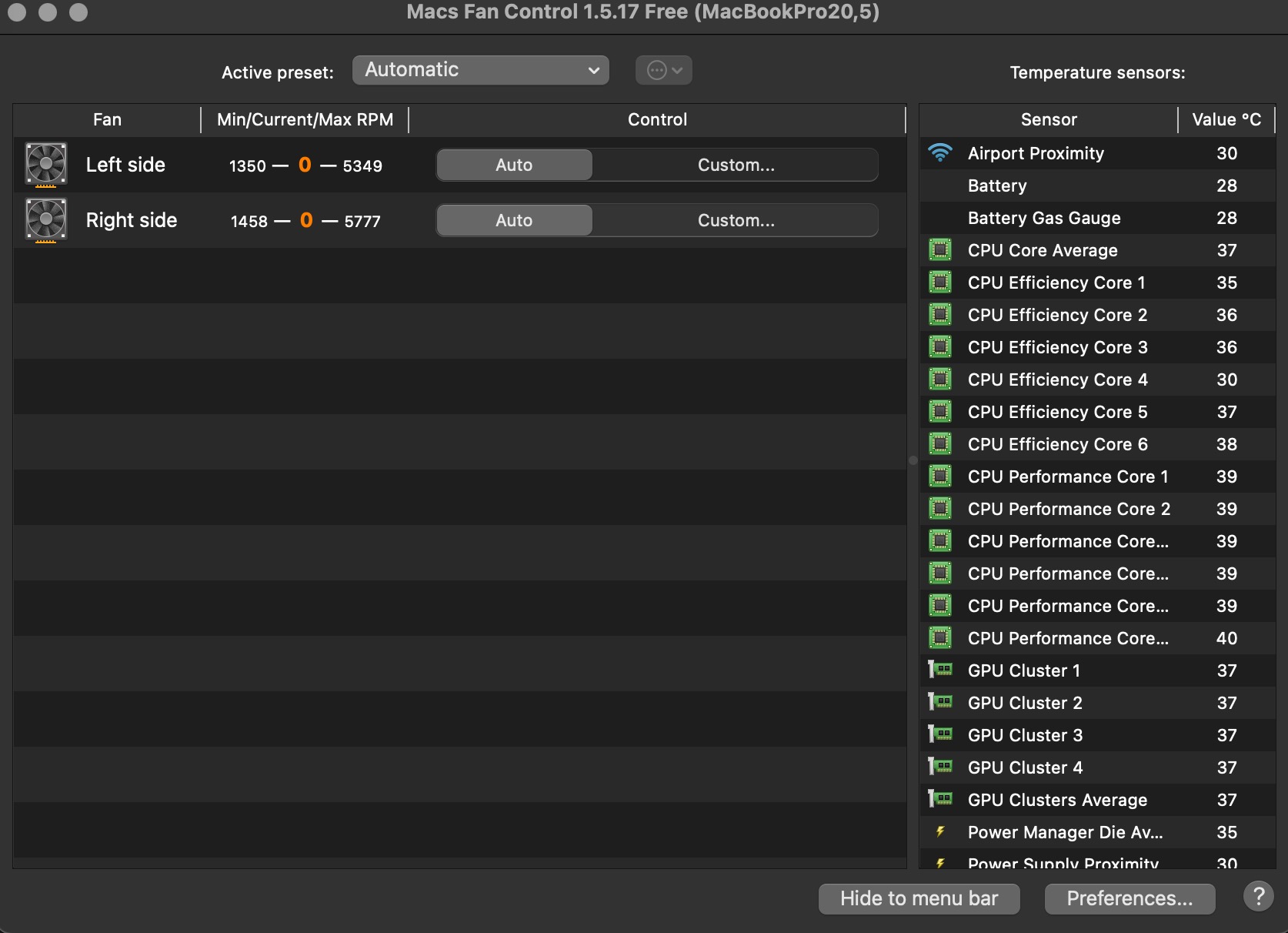Open help with the question mark button

(x=1259, y=896)
